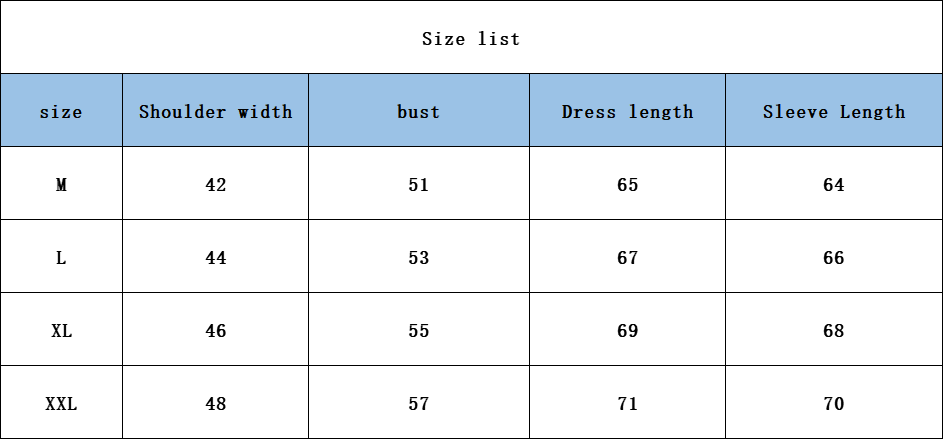Select the Sleeve Length header cell
The height and width of the screenshot is (439, 943).
833,111
